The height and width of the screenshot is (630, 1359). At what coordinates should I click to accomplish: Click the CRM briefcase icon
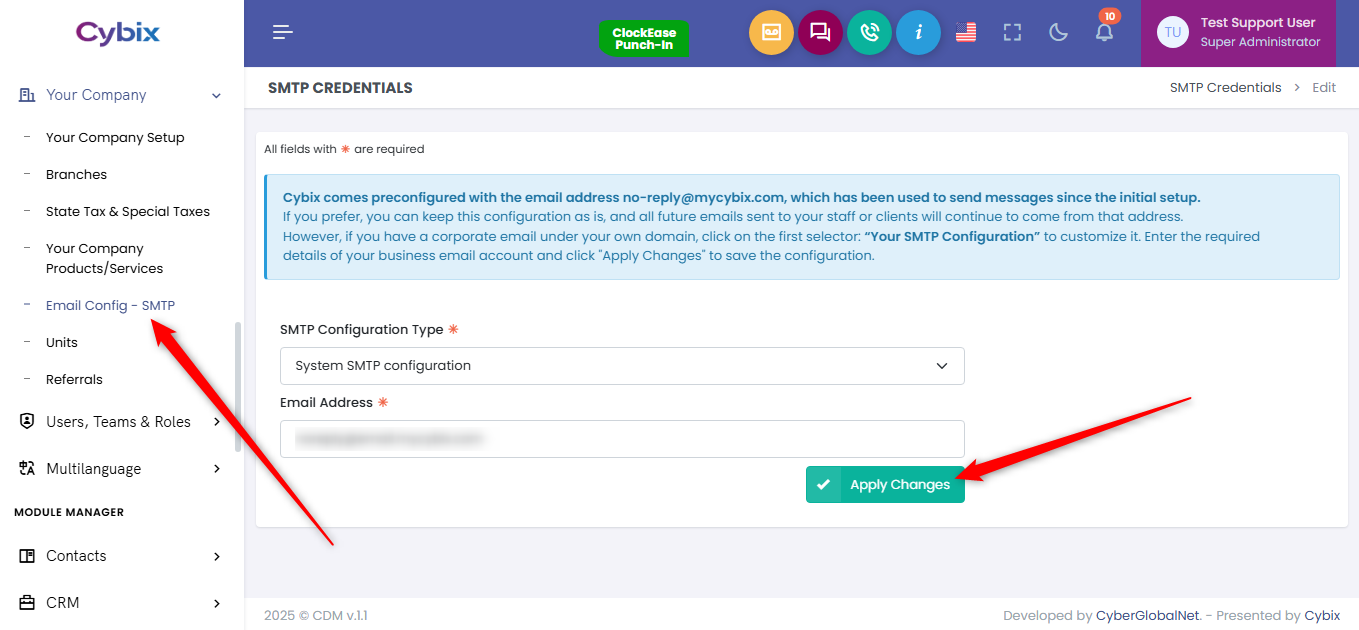(27, 603)
